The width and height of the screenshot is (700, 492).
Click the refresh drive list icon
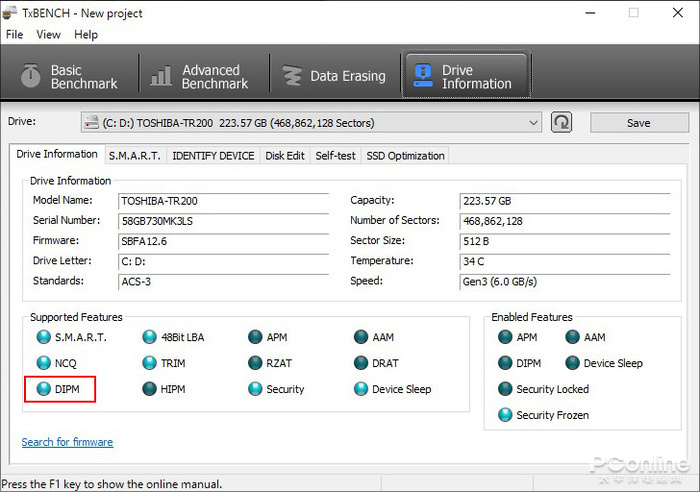point(562,123)
